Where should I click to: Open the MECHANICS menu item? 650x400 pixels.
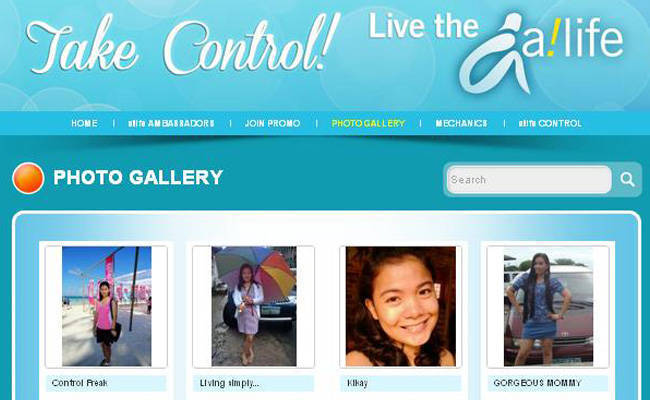(x=461, y=123)
